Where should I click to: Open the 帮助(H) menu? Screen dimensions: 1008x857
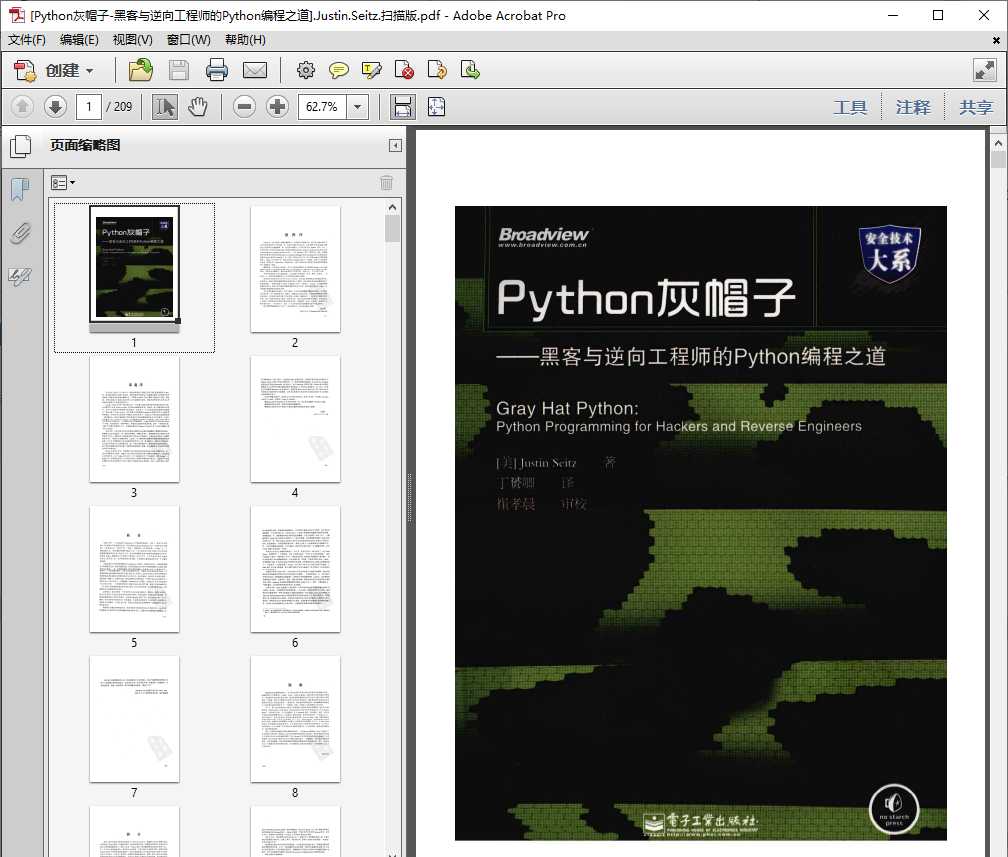[x=245, y=40]
